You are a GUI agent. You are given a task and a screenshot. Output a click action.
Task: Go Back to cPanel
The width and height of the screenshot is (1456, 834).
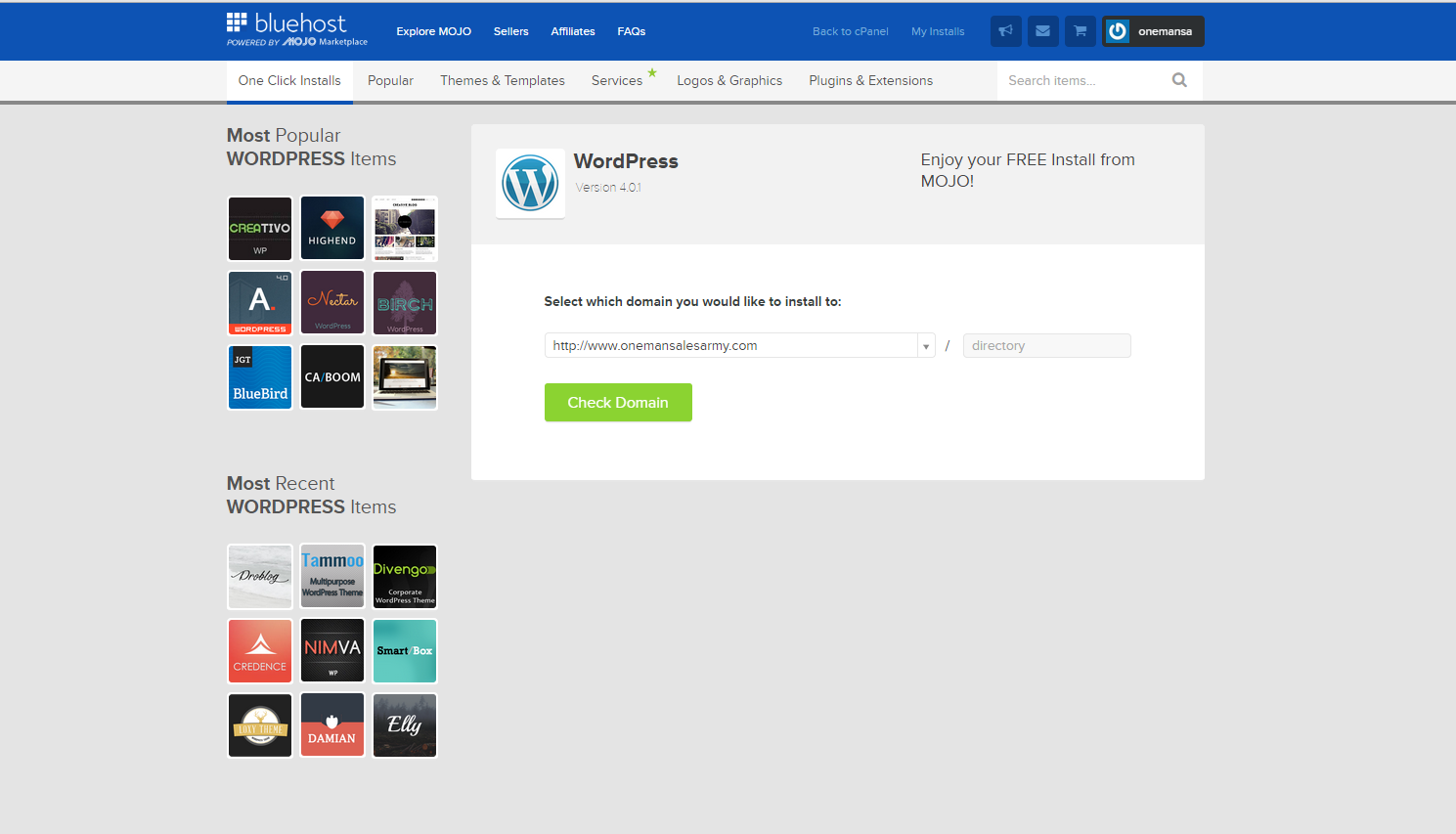click(x=851, y=31)
